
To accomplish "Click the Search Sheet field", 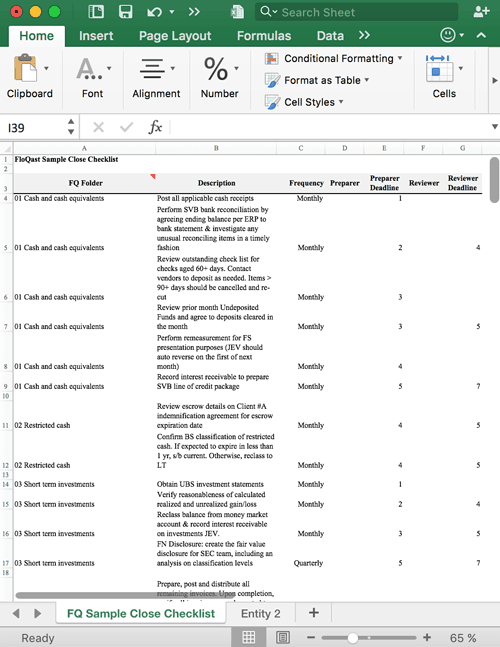I will pos(356,12).
